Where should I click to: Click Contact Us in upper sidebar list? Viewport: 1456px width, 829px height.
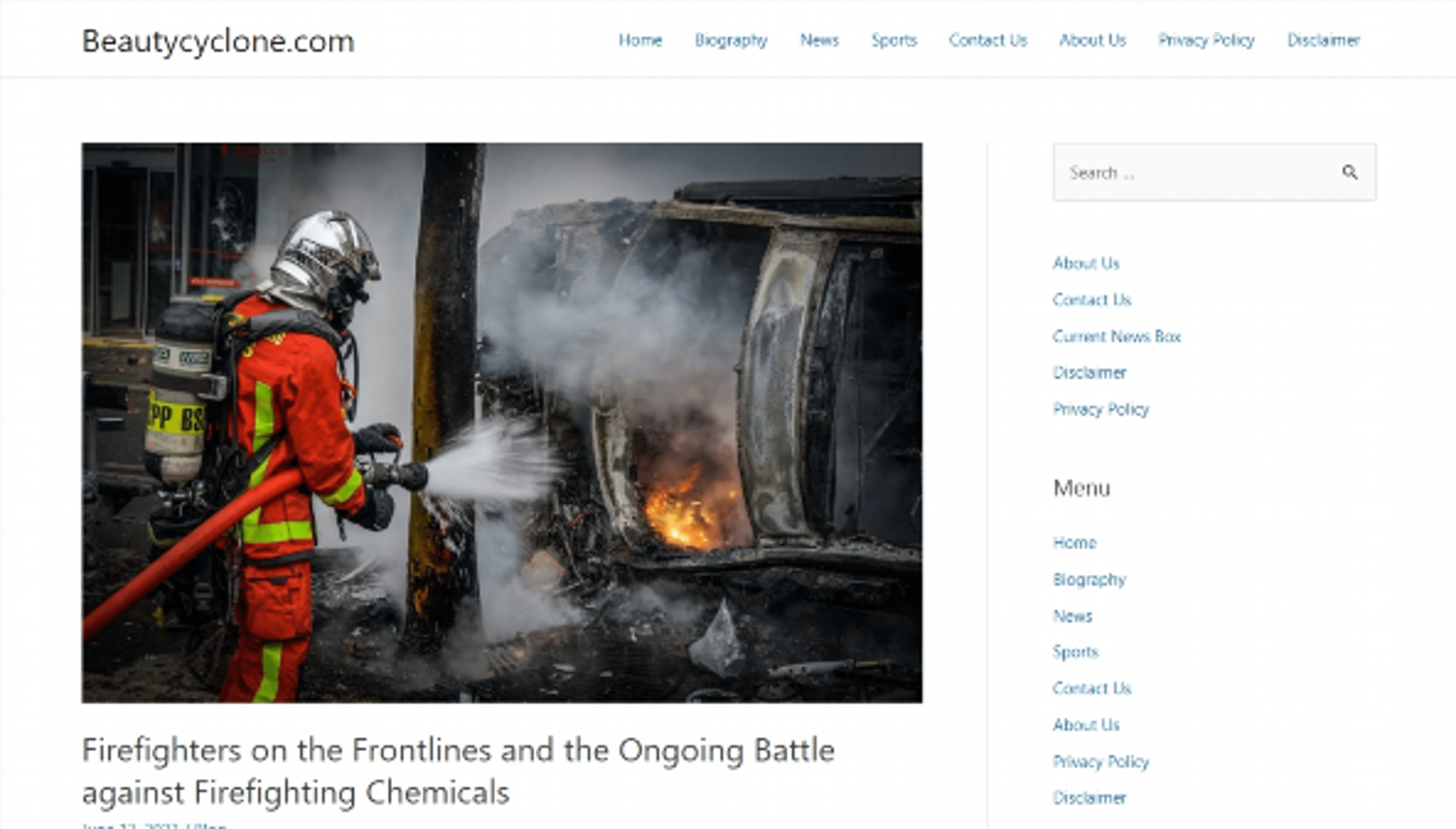coord(1092,300)
